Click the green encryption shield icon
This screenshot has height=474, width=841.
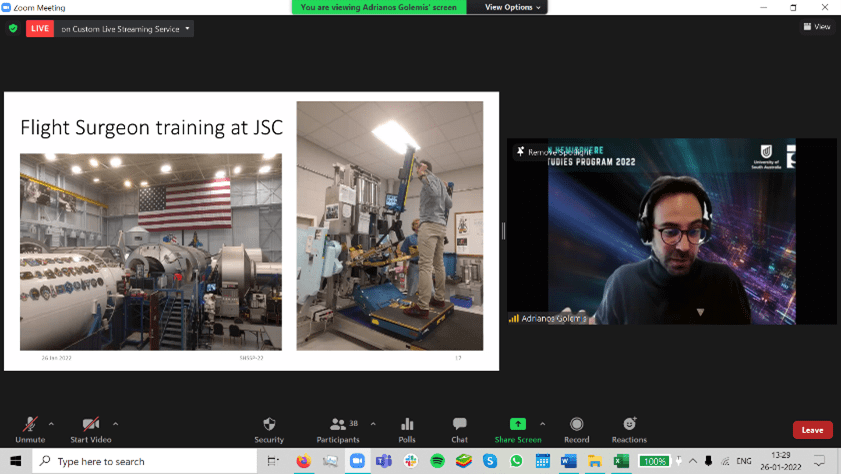pyautogui.click(x=13, y=28)
